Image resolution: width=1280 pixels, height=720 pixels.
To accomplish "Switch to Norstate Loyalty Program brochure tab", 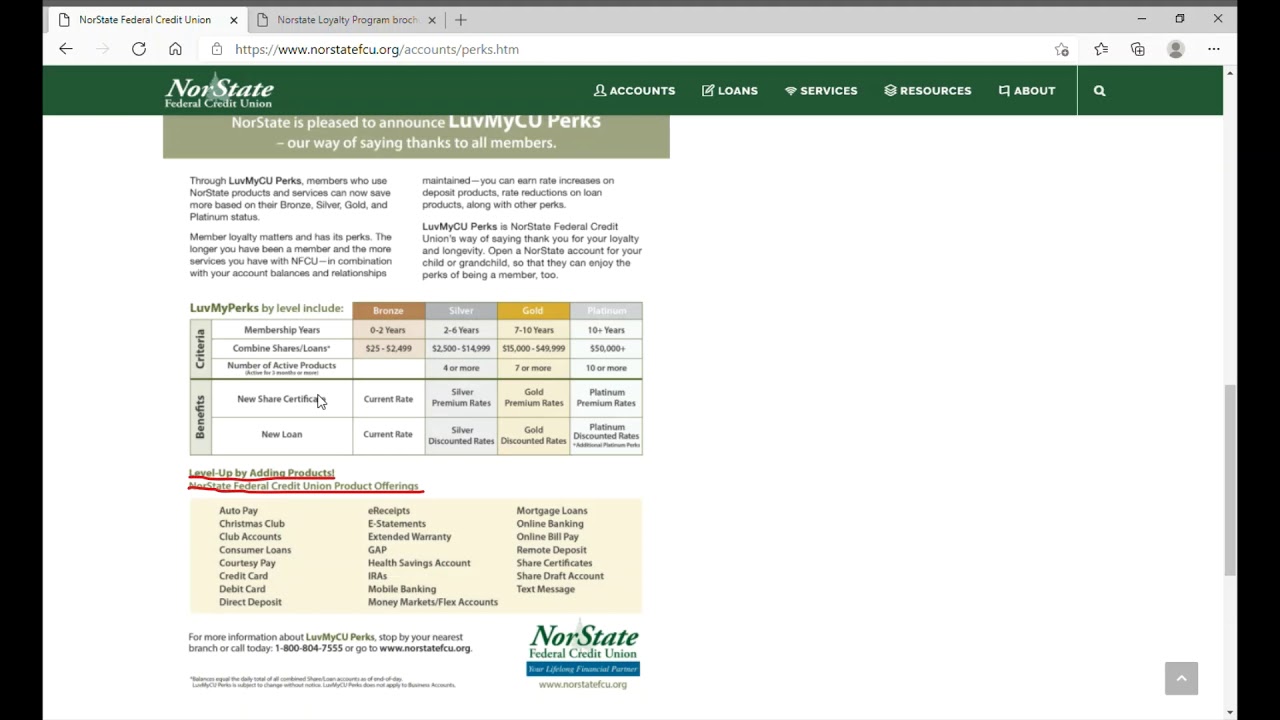I will [x=346, y=19].
